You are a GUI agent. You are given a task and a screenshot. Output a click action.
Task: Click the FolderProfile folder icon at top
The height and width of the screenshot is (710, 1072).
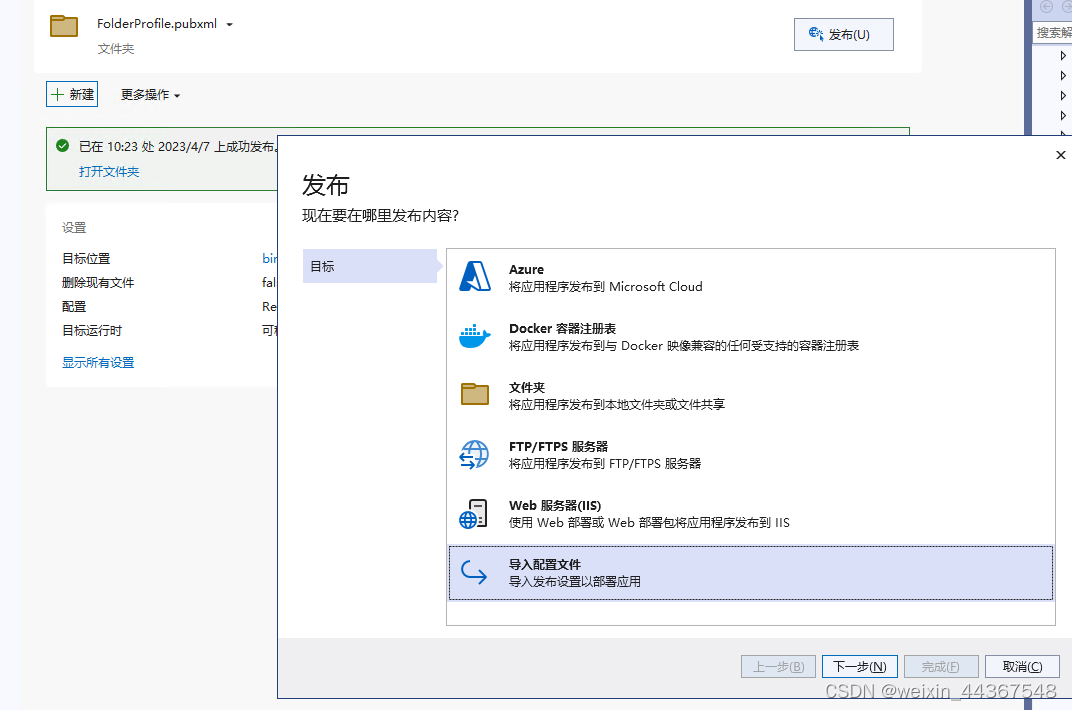(x=64, y=26)
